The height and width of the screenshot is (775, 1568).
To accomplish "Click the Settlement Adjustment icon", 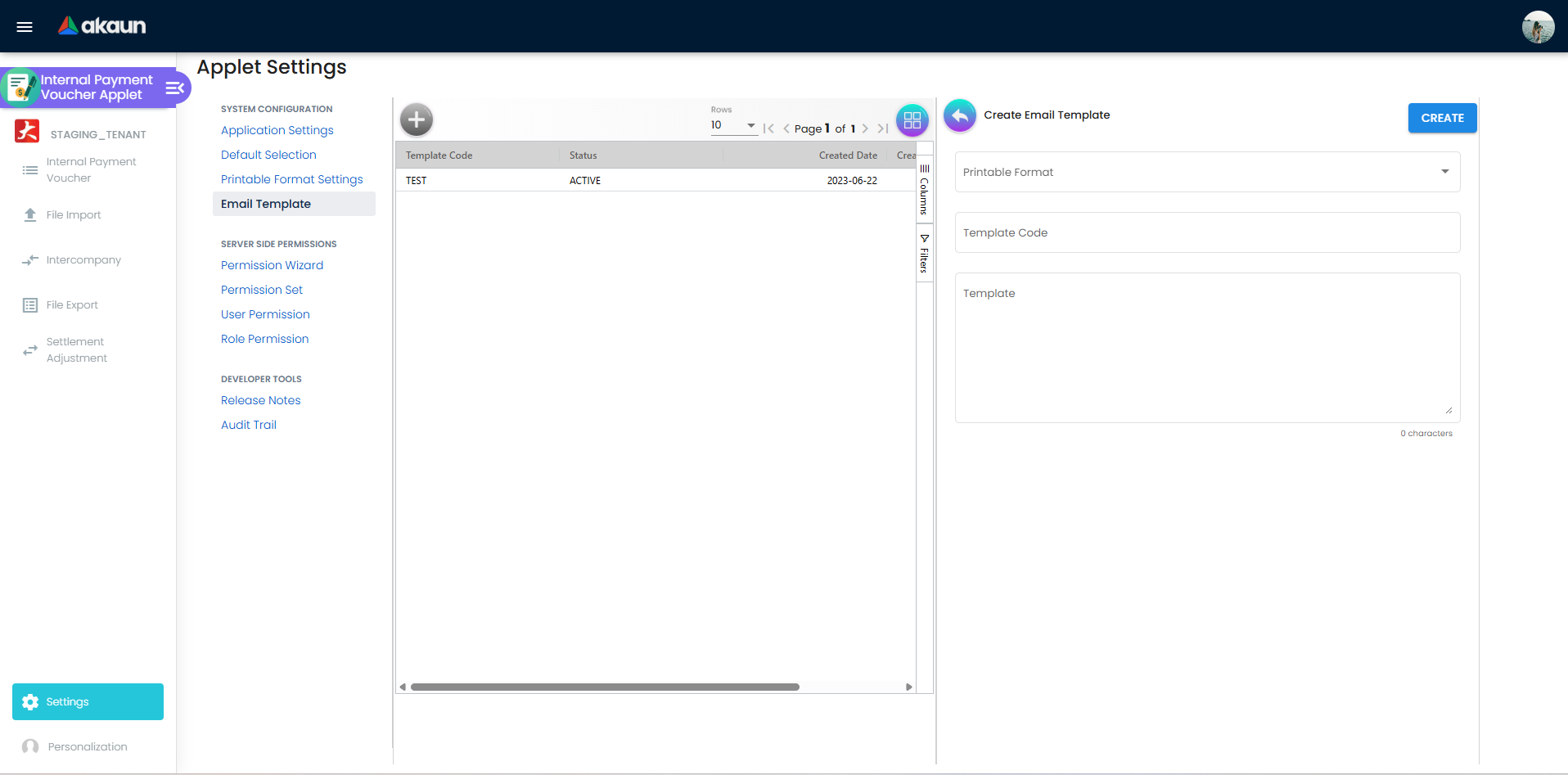I will [x=30, y=350].
